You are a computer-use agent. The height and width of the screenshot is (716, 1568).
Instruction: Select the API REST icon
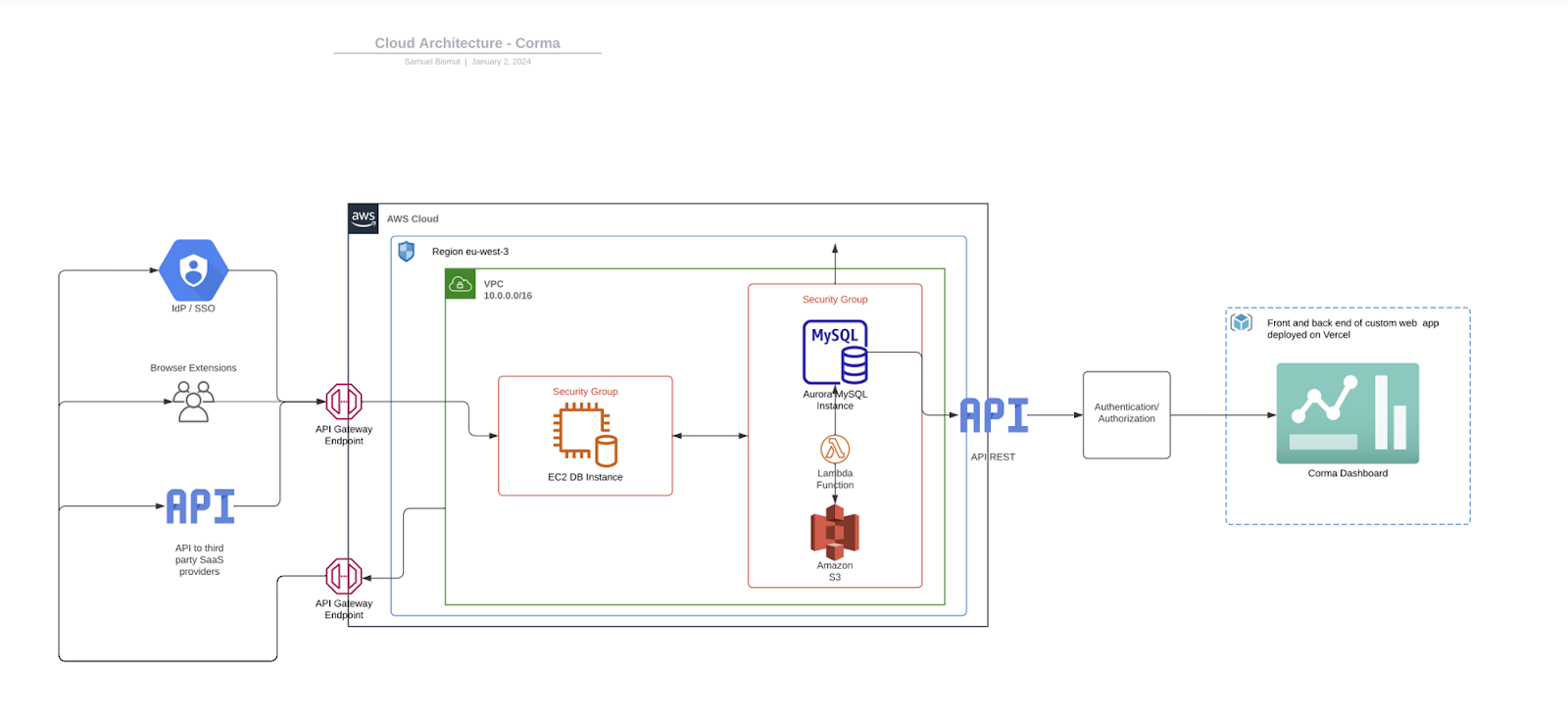click(x=994, y=415)
